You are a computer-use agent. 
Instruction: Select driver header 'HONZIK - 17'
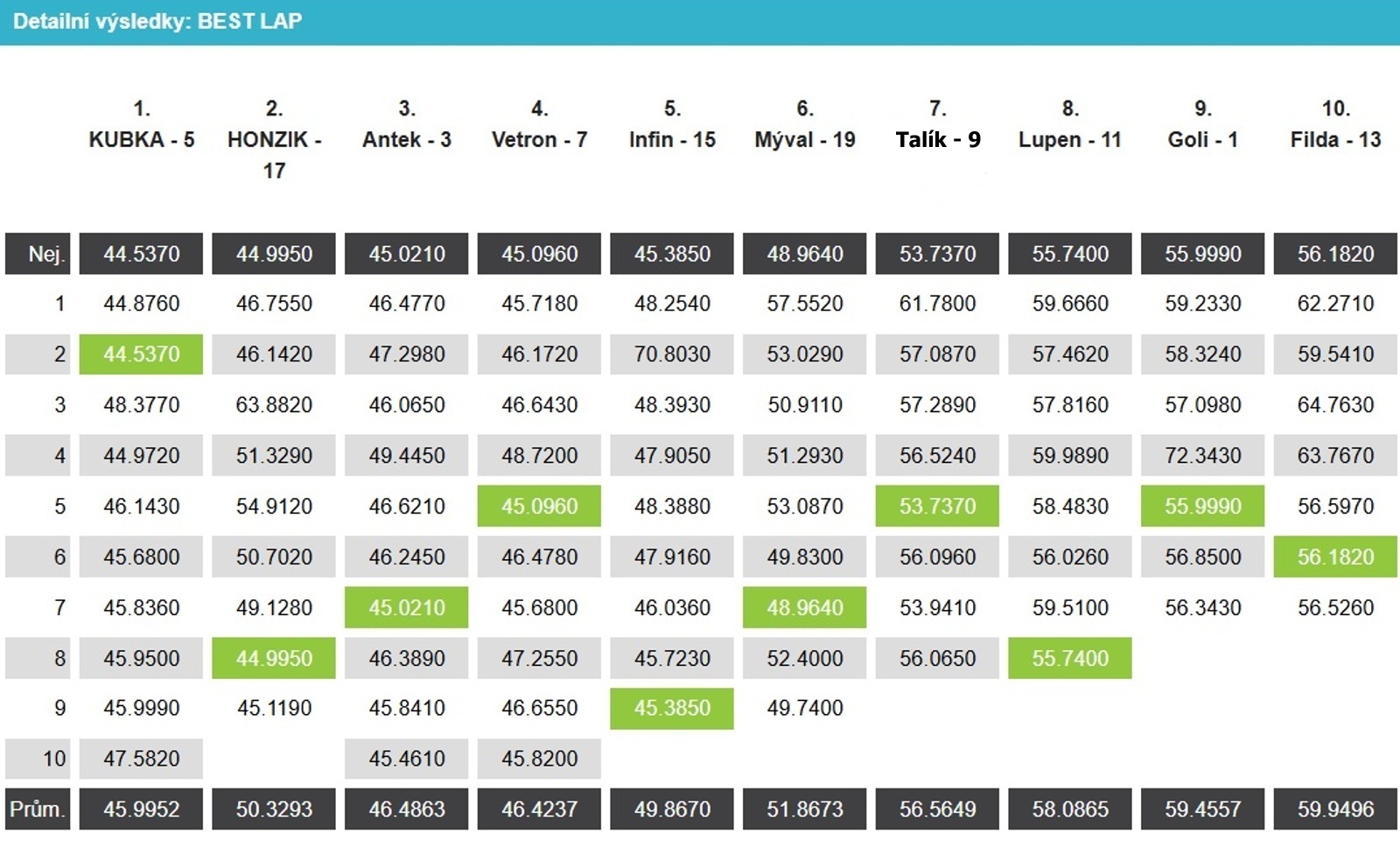(x=274, y=154)
